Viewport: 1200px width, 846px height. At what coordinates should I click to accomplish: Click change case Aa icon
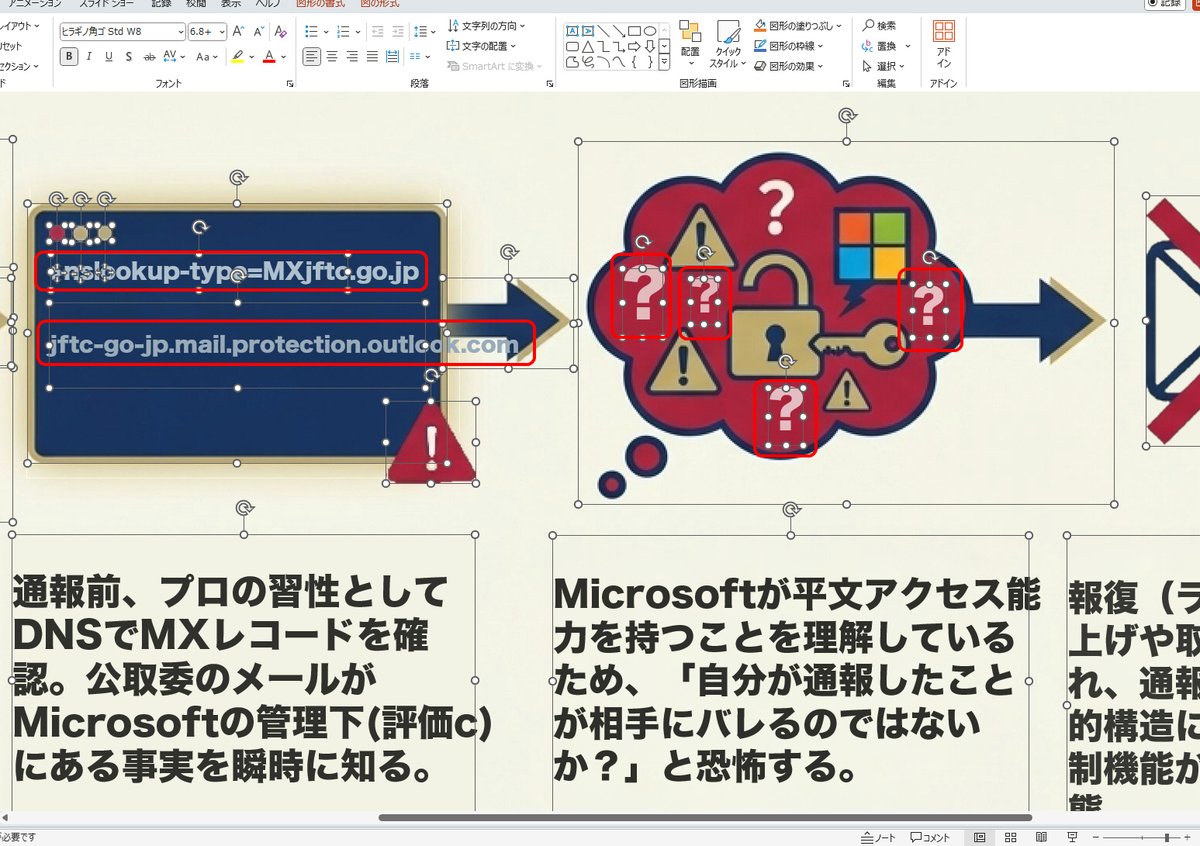203,56
